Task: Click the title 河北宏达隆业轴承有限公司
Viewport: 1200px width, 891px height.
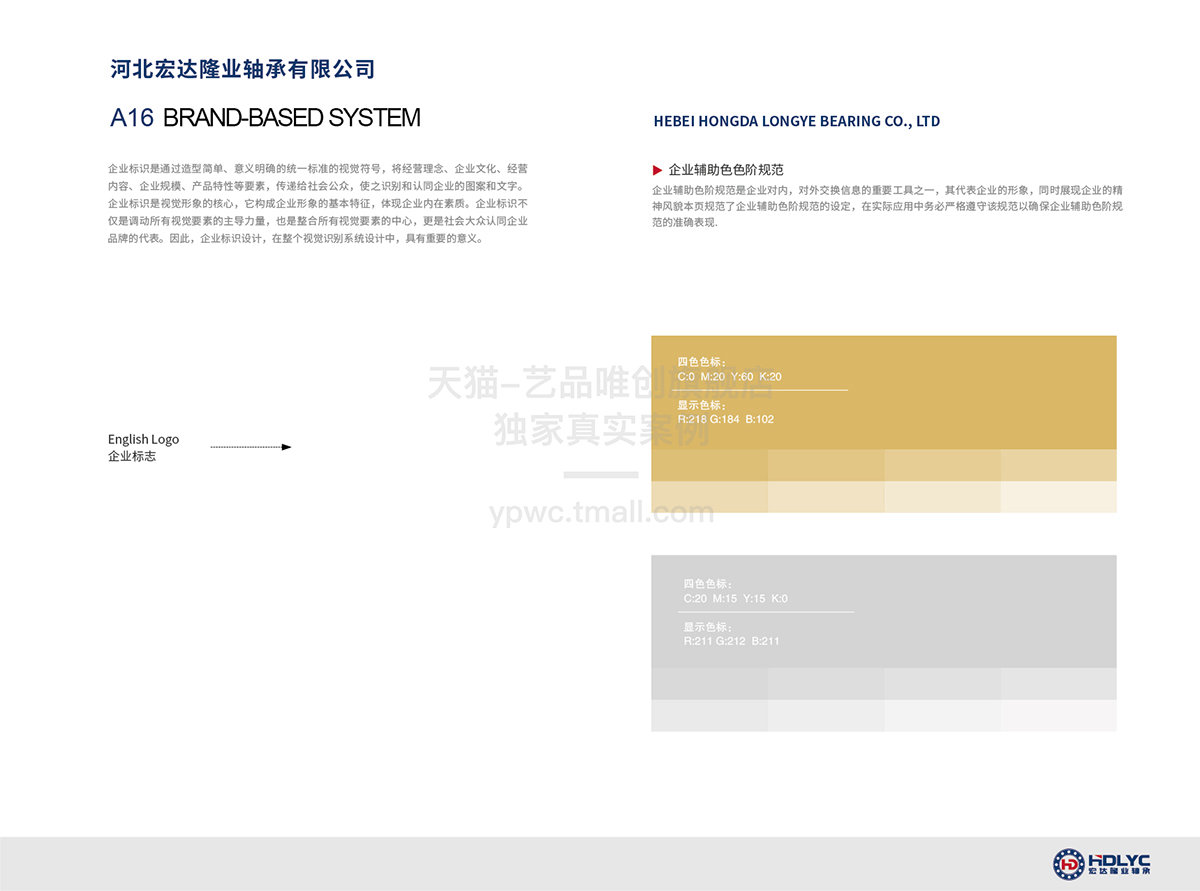Action: click(x=243, y=69)
